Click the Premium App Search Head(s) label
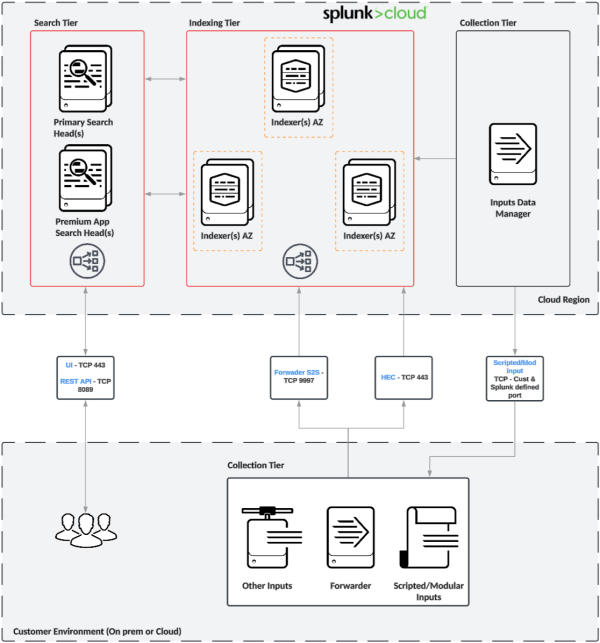Screen dimensions: 600x643 coord(84,227)
